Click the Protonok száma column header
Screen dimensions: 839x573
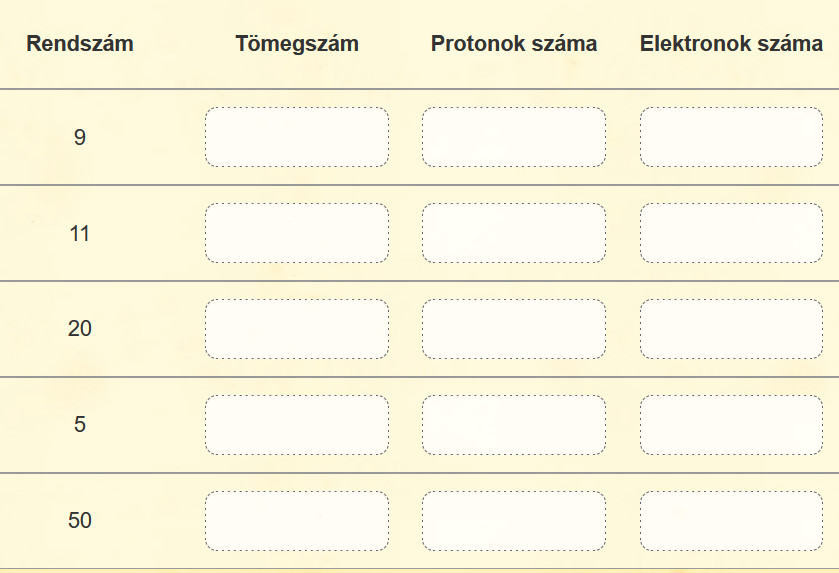tap(514, 44)
